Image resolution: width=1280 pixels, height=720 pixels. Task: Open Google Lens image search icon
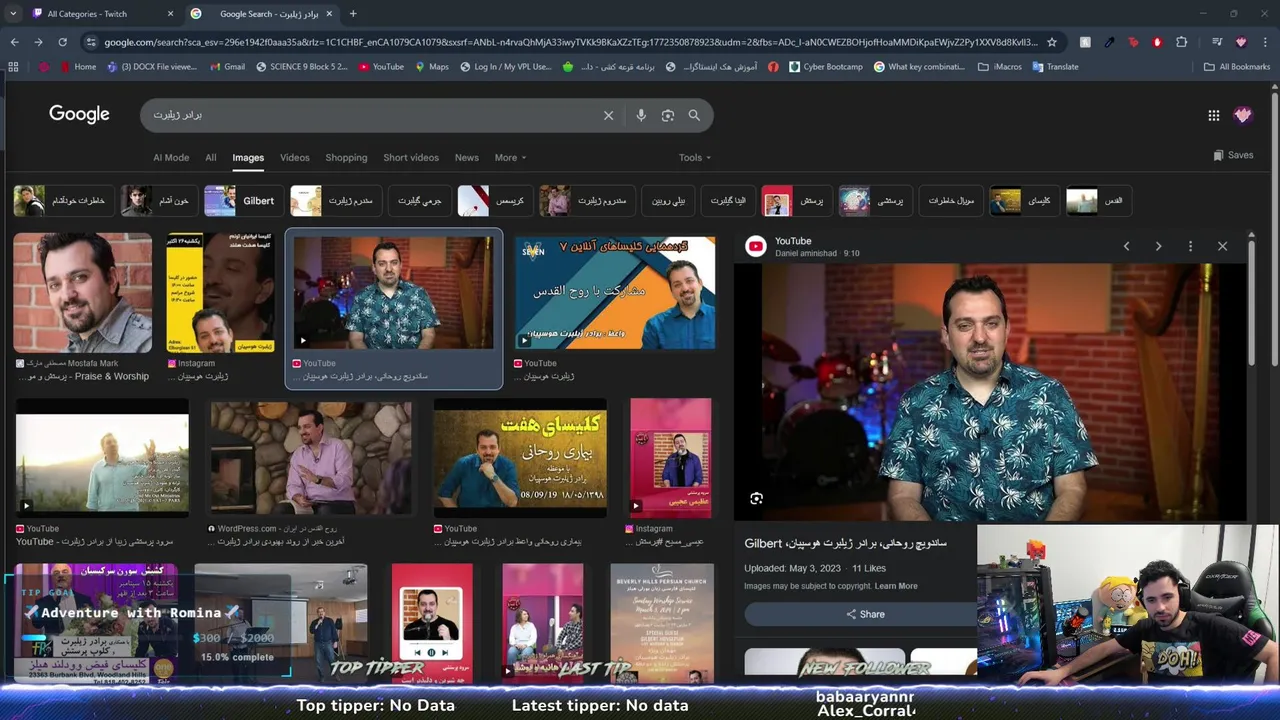pyautogui.click(x=668, y=115)
